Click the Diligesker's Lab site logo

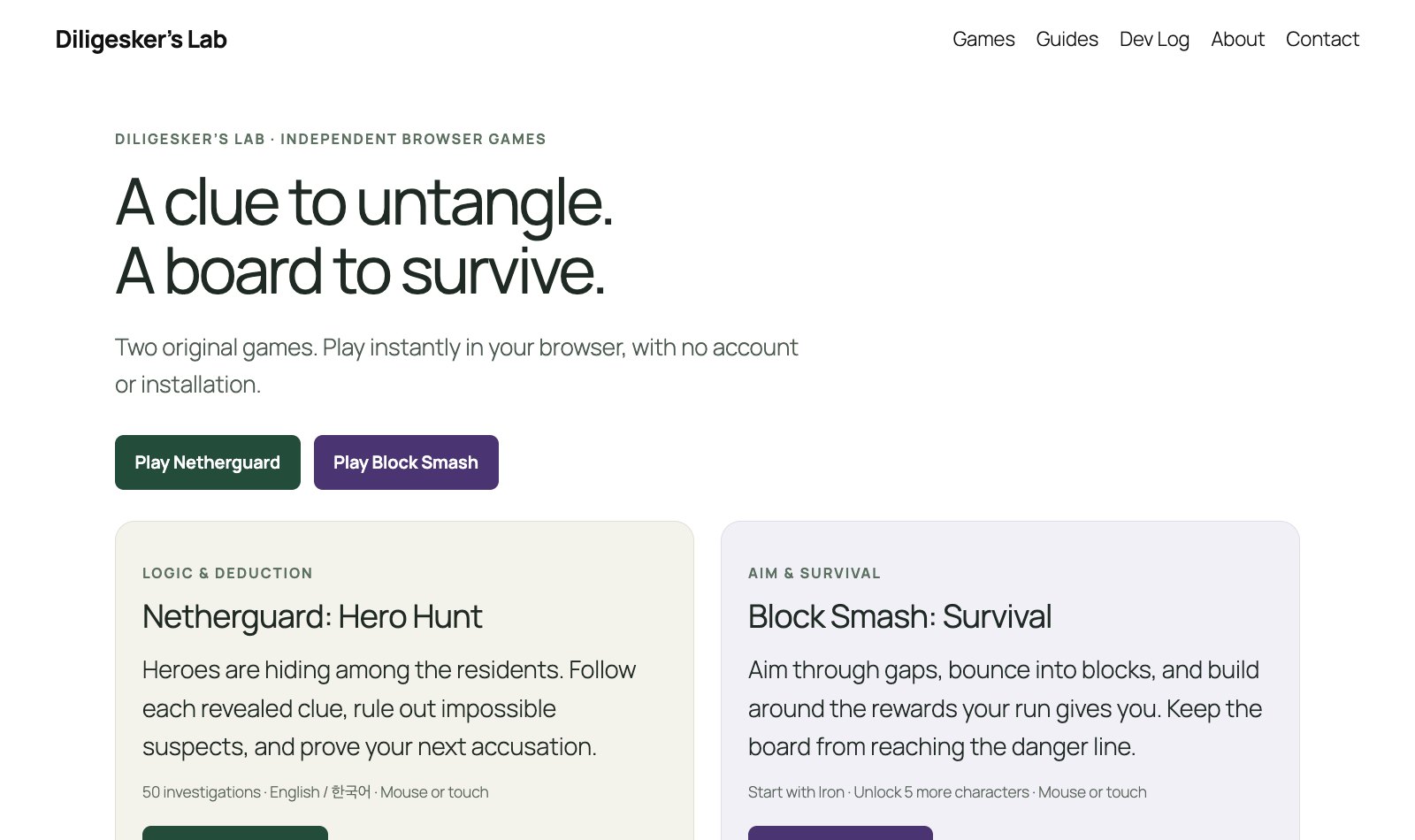point(141,40)
